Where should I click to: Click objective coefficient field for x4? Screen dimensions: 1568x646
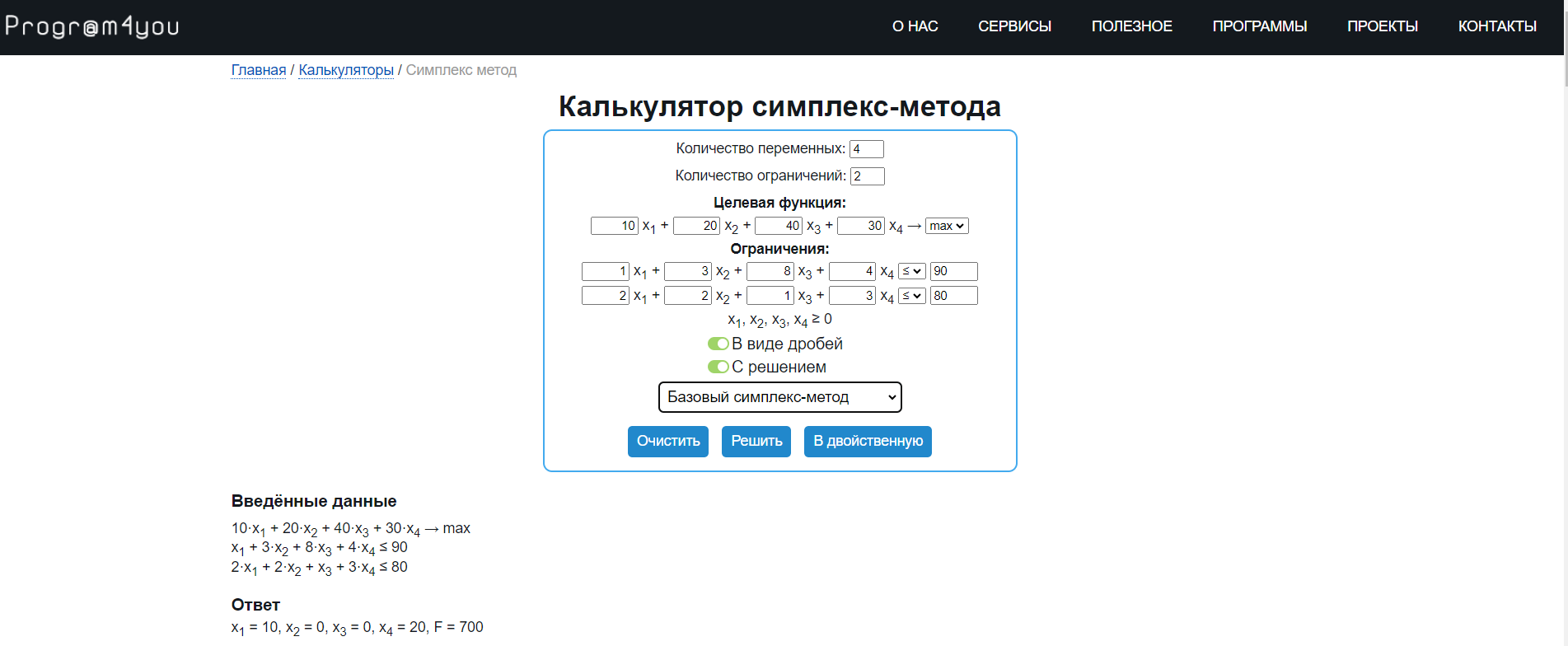coord(861,226)
